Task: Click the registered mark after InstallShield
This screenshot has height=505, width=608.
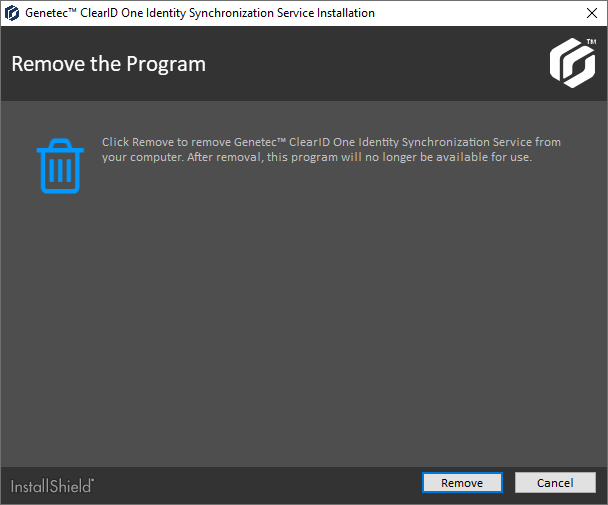Action: click(x=93, y=481)
